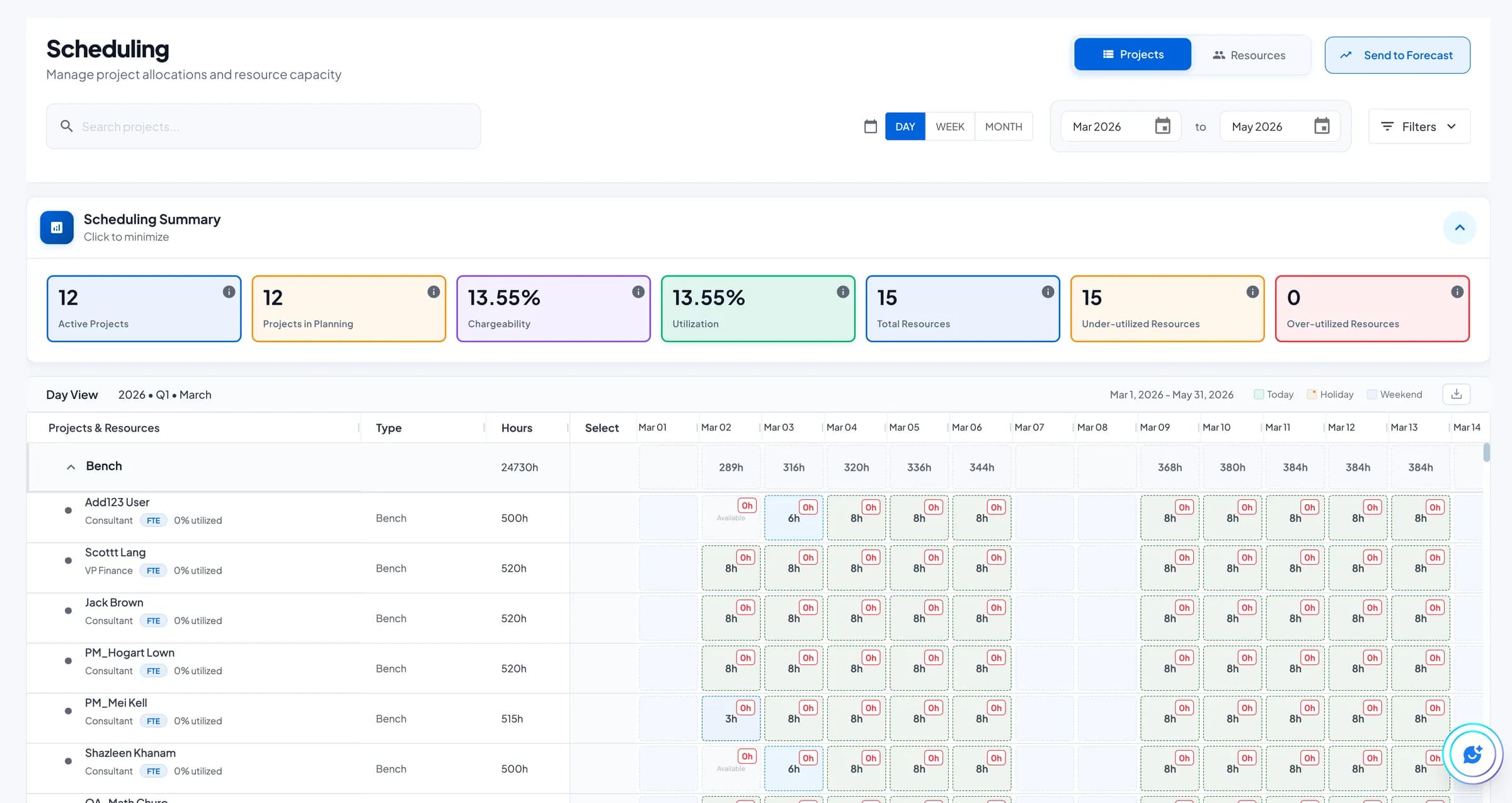Click the Scheduling Summary chart icon
Image resolution: width=1512 pixels, height=803 pixels.
point(56,227)
